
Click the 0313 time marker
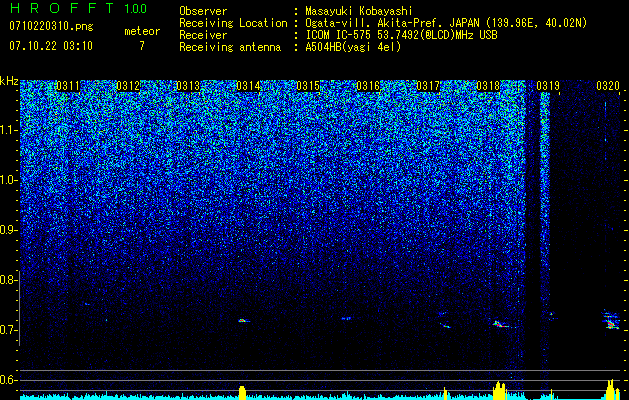[188, 86]
